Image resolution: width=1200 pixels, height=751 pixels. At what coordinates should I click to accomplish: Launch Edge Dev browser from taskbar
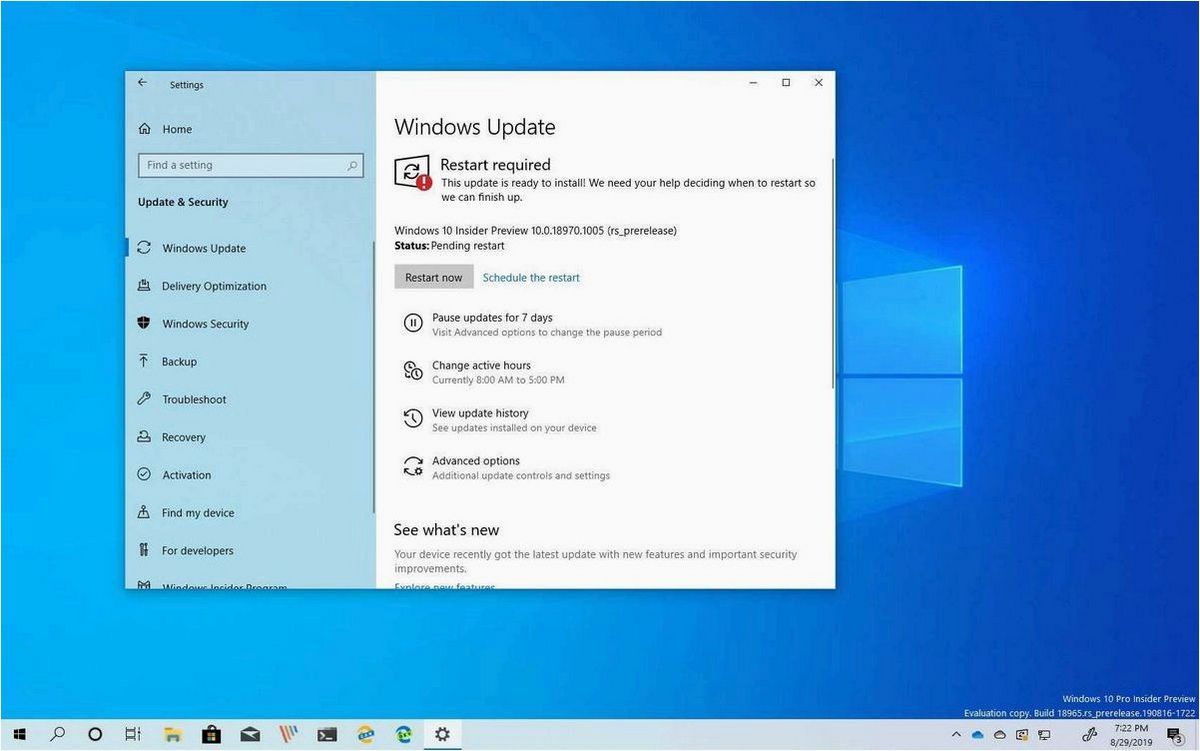point(404,734)
